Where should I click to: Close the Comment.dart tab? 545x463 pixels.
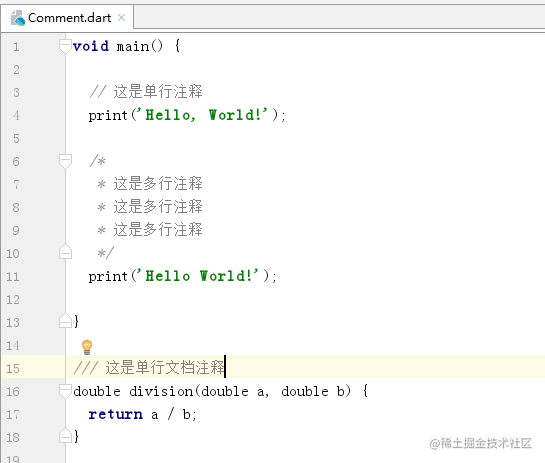(121, 17)
